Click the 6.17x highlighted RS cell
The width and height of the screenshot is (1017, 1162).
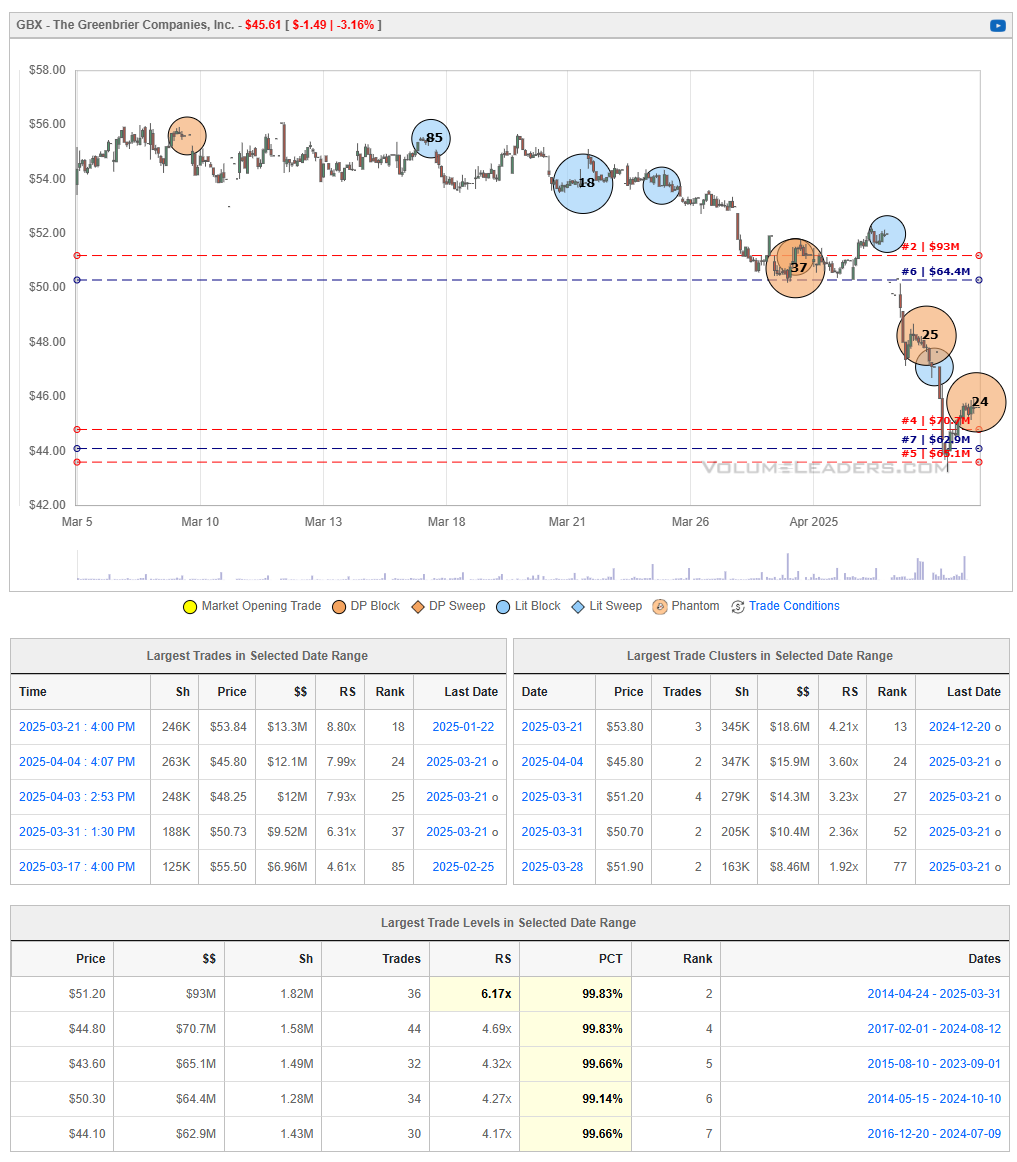pyautogui.click(x=474, y=994)
